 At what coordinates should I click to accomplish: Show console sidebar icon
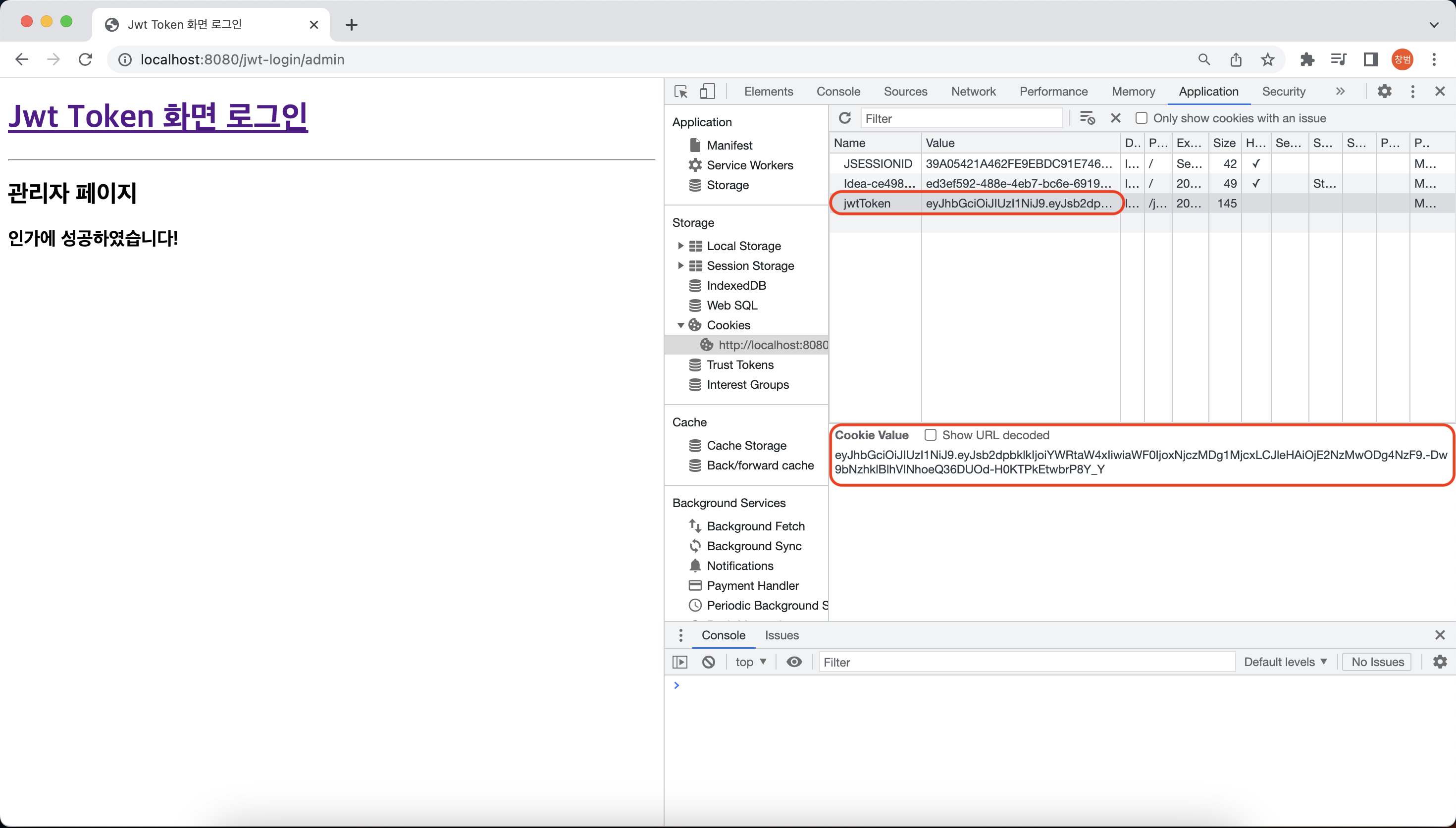(x=680, y=662)
